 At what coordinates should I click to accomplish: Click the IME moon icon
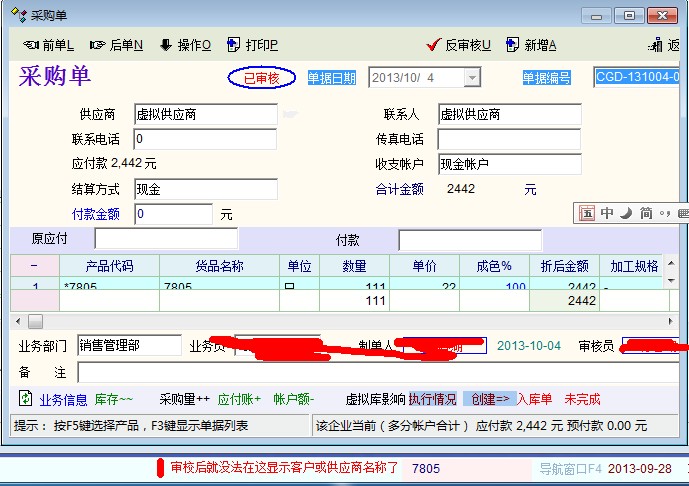coord(626,213)
